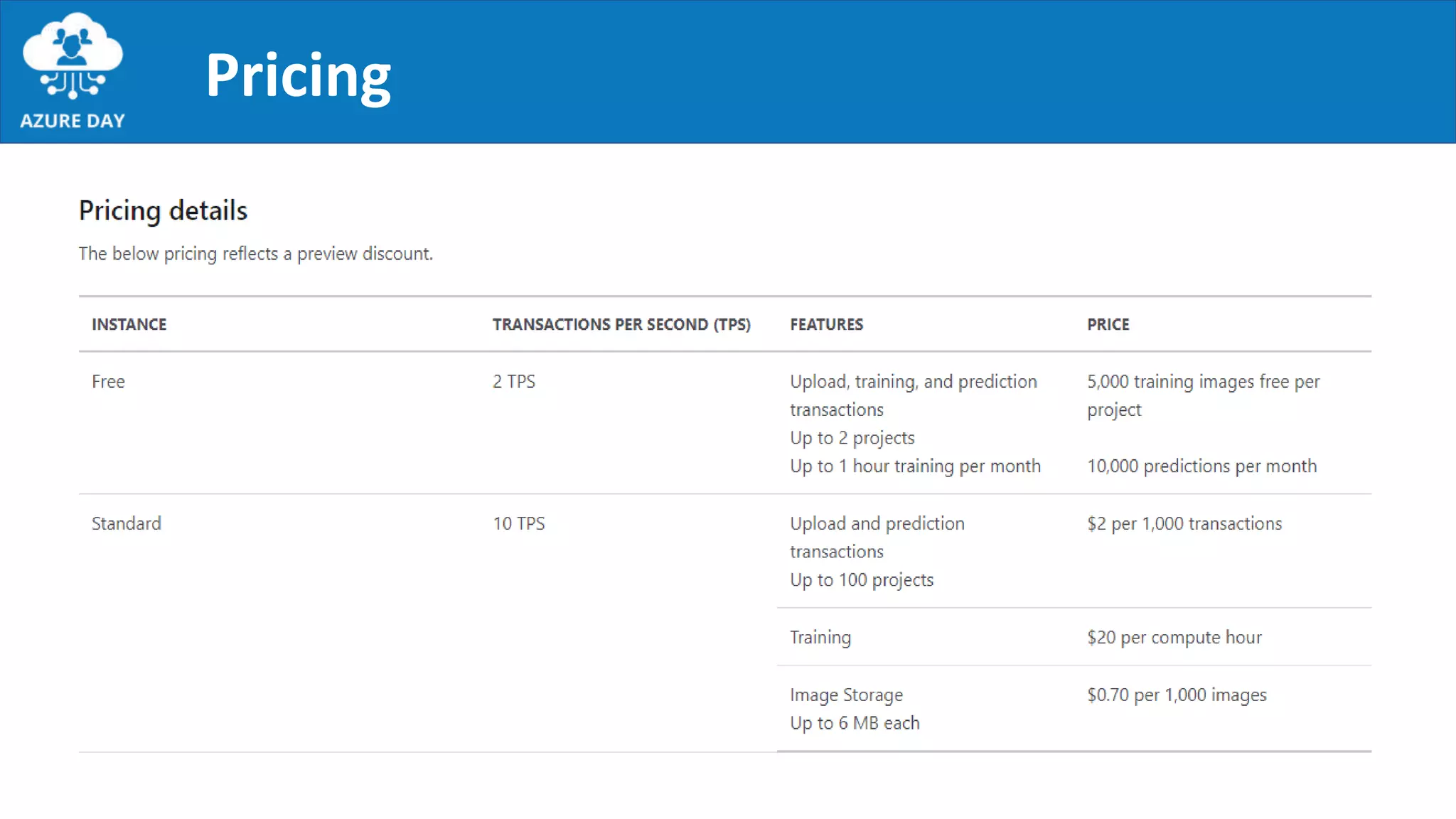The image size is (1456, 819).
Task: Click the Azure Day cloud logo icon
Action: [73, 55]
